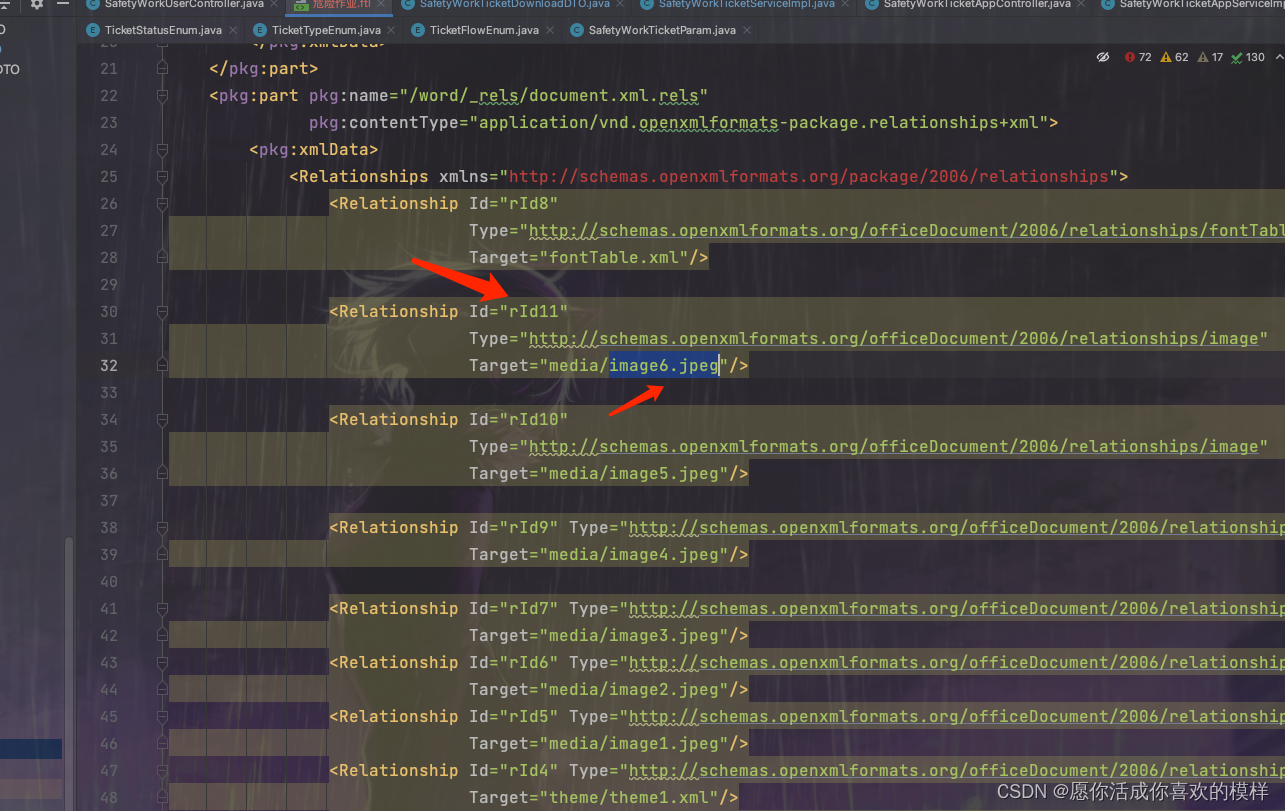Image resolution: width=1285 pixels, height=811 pixels.
Task: Open the SafetyWorkTicketParam.java tab
Action: click(x=662, y=30)
